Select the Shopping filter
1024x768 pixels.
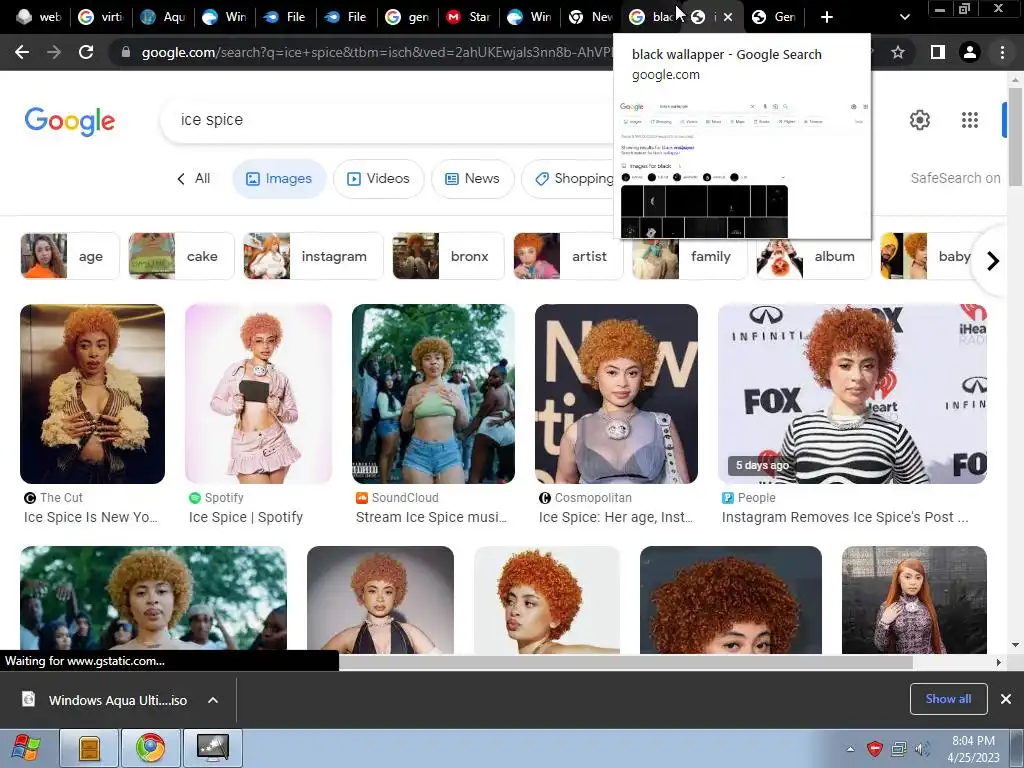pos(569,178)
